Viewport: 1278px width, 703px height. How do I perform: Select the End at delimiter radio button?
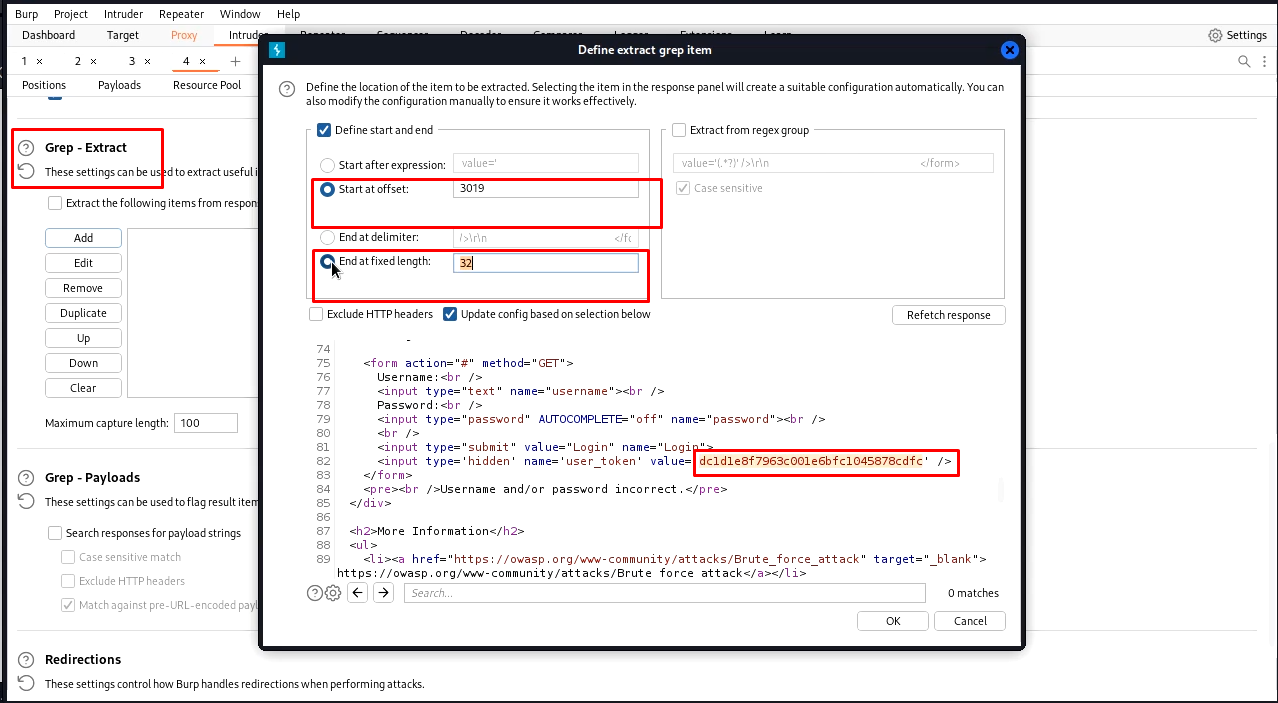click(x=327, y=238)
